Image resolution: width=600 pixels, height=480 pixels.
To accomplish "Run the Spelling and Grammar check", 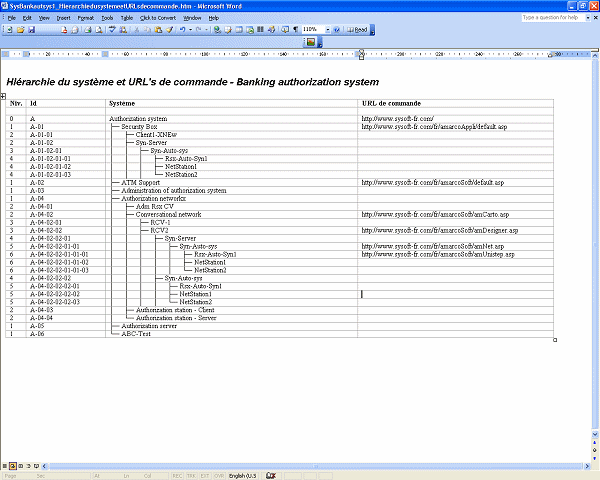I will pyautogui.click(x=112, y=29).
